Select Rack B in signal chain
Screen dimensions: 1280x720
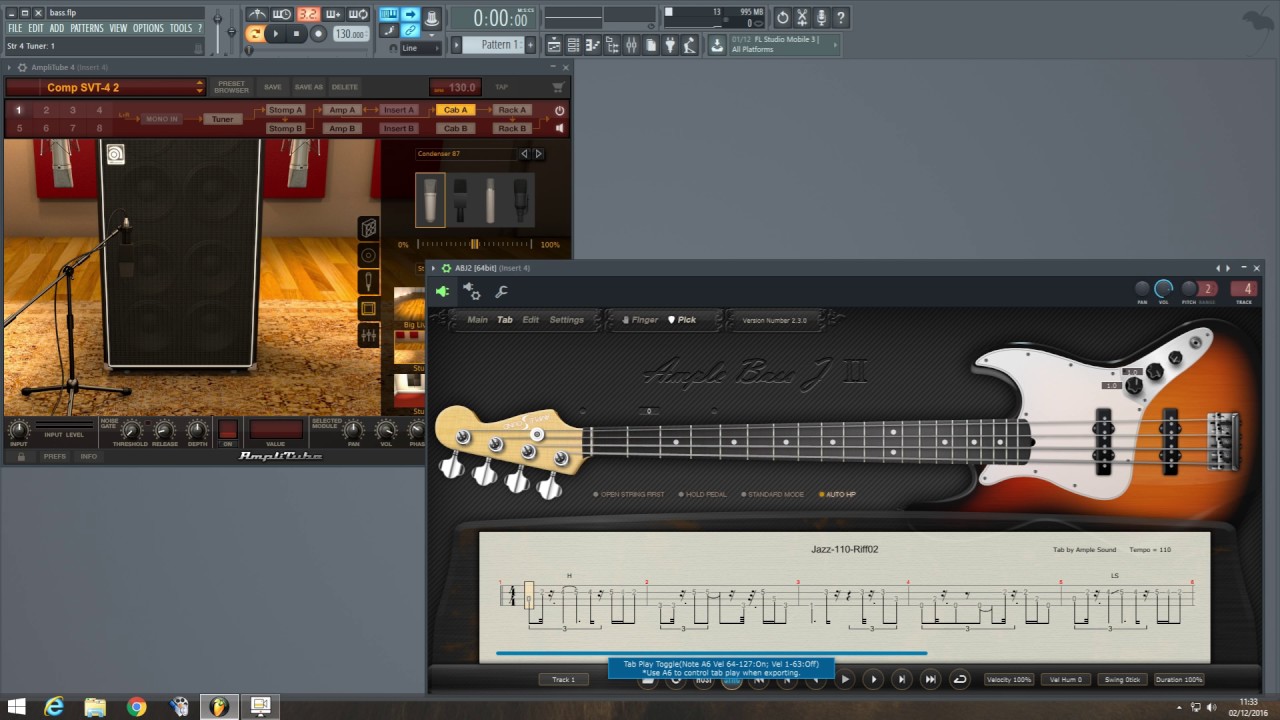click(512, 128)
